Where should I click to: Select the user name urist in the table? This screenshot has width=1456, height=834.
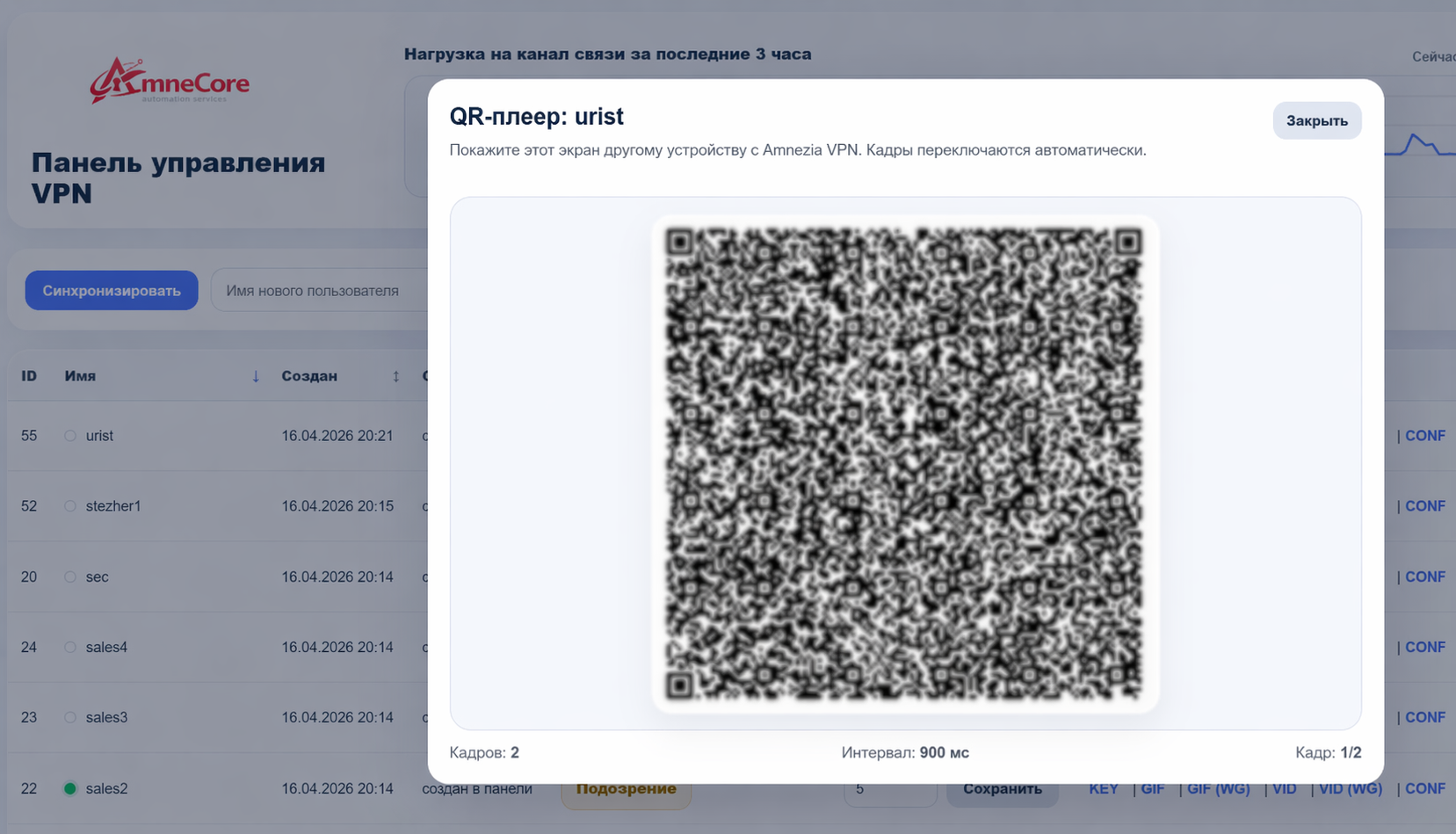(99, 436)
